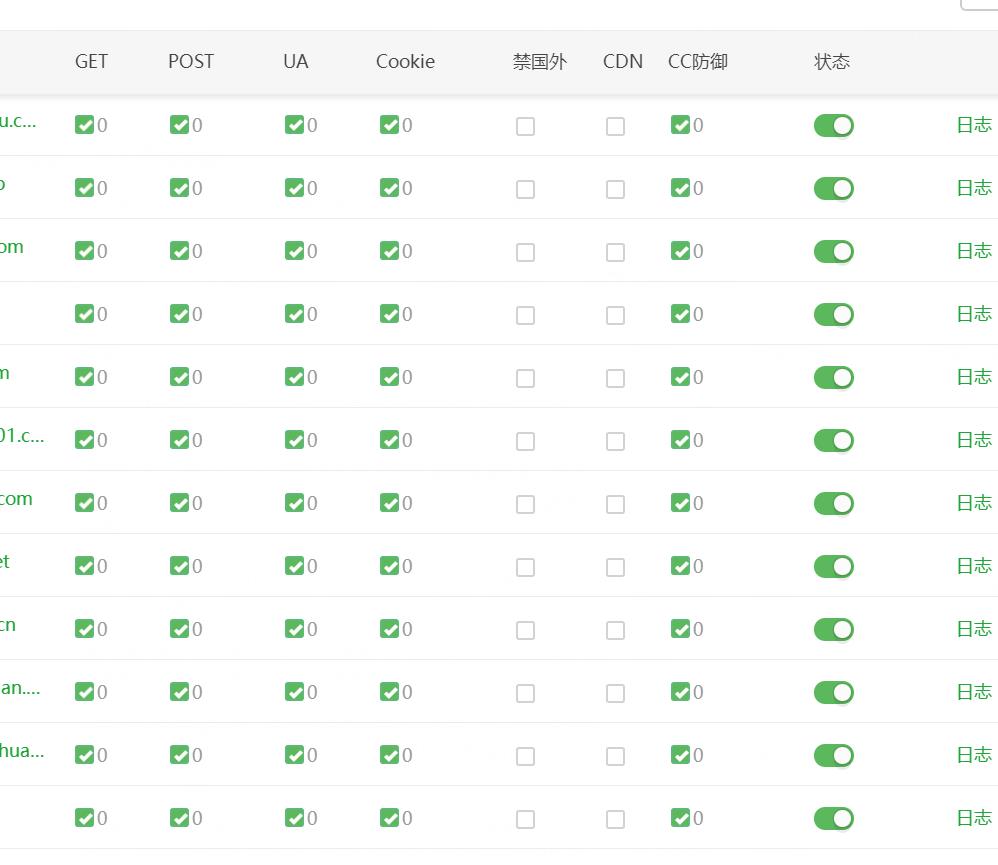Tick 禁国外 in the 'an....' row
The image size is (998, 865).
click(x=525, y=693)
